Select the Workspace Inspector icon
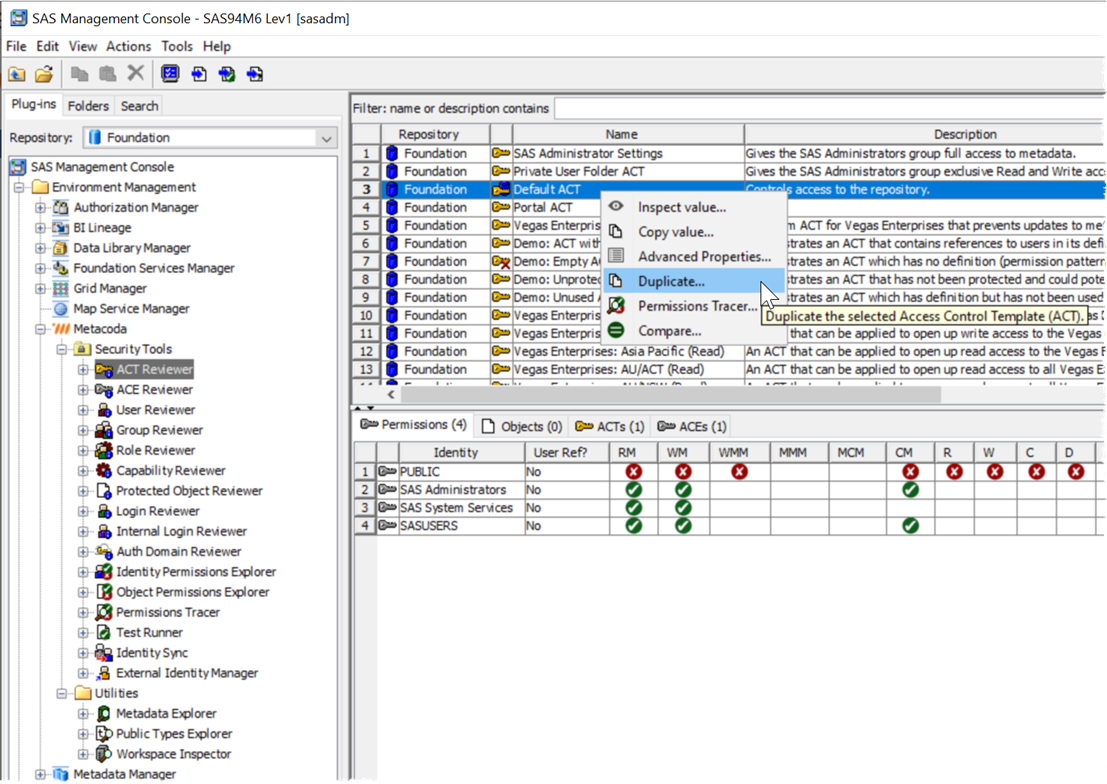Screen dimensions: 1107x784 click(104, 754)
